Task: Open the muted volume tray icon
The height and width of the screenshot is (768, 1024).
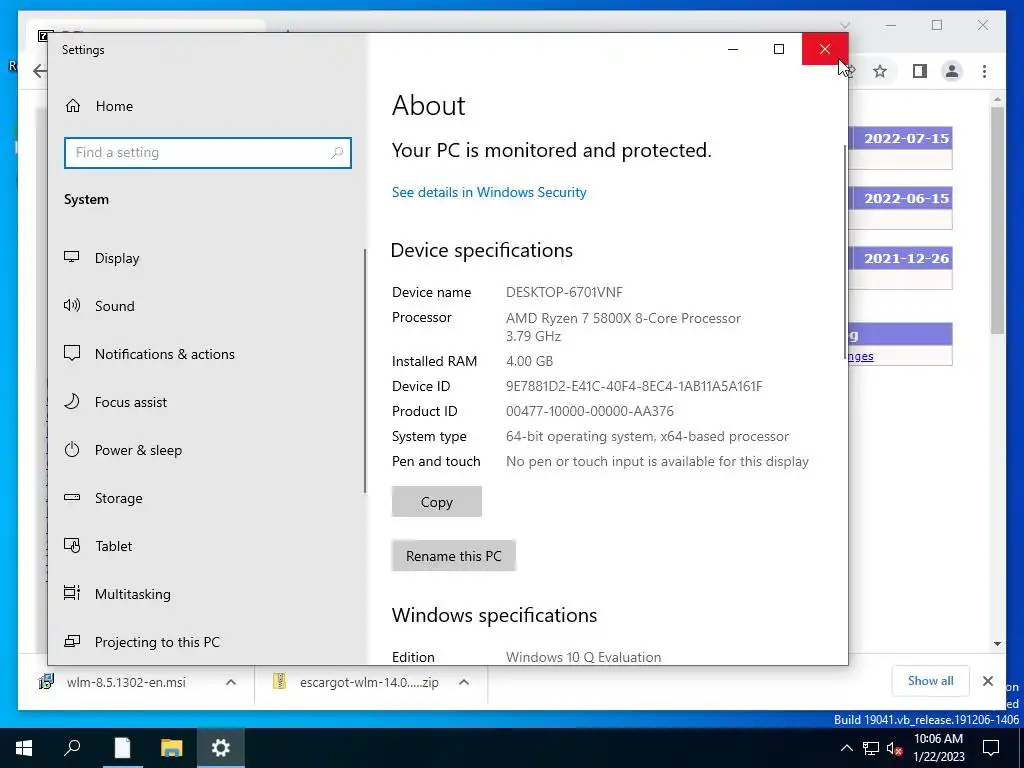Action: (x=895, y=748)
